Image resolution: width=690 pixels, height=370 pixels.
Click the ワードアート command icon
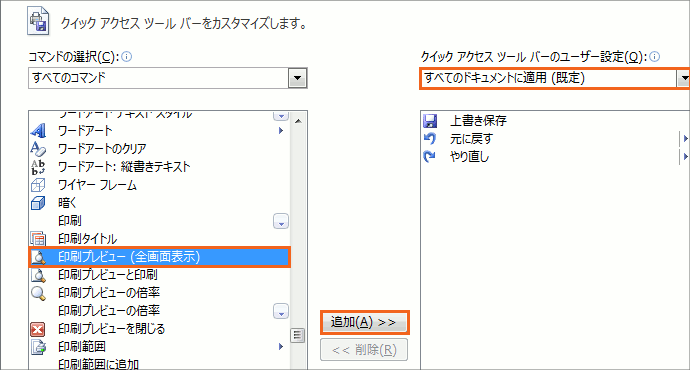(38, 131)
